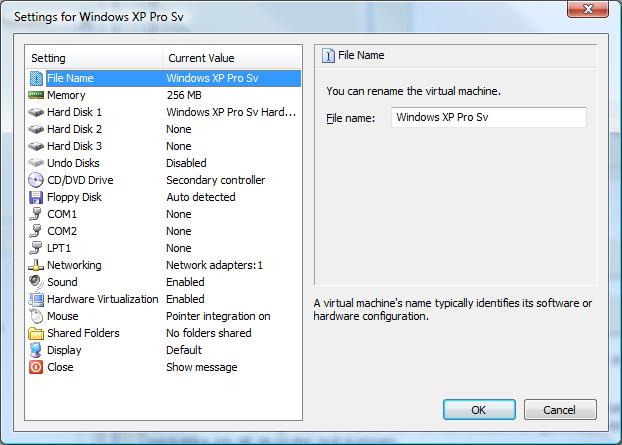The width and height of the screenshot is (622, 445).
Task: Select the COM2 setting
Action: (x=163, y=231)
